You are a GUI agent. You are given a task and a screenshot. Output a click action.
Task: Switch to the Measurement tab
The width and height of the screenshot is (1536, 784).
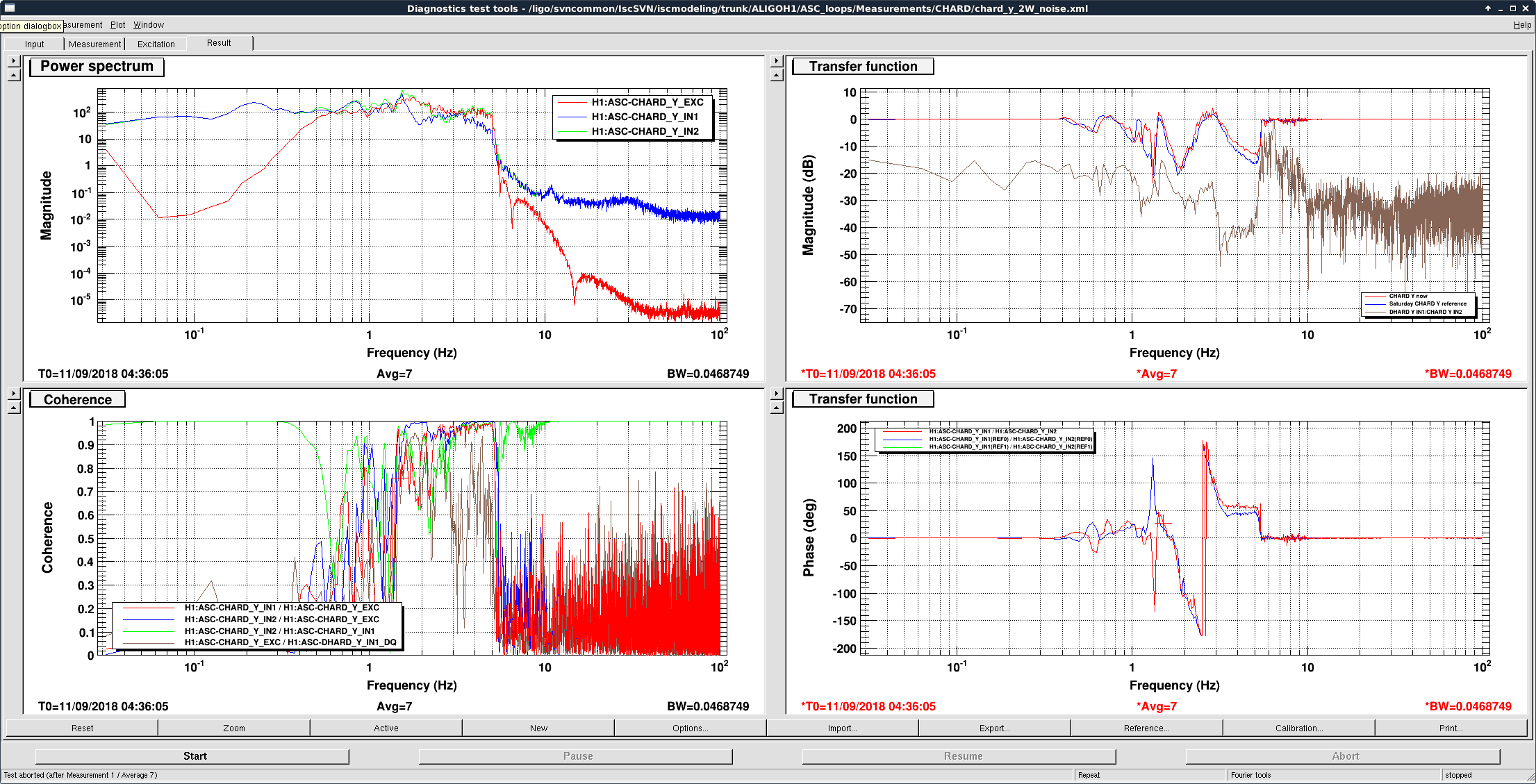(x=94, y=44)
